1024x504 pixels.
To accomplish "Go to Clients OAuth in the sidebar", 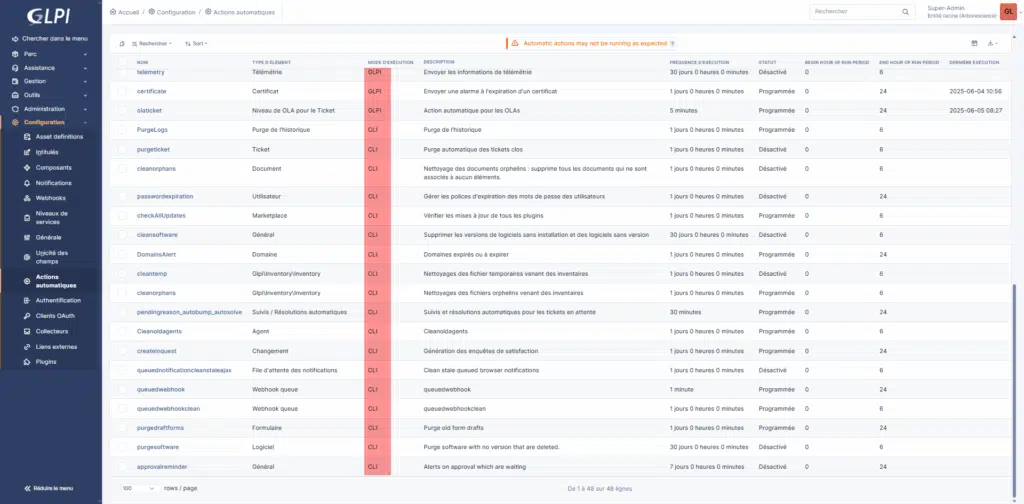I will click(55, 315).
